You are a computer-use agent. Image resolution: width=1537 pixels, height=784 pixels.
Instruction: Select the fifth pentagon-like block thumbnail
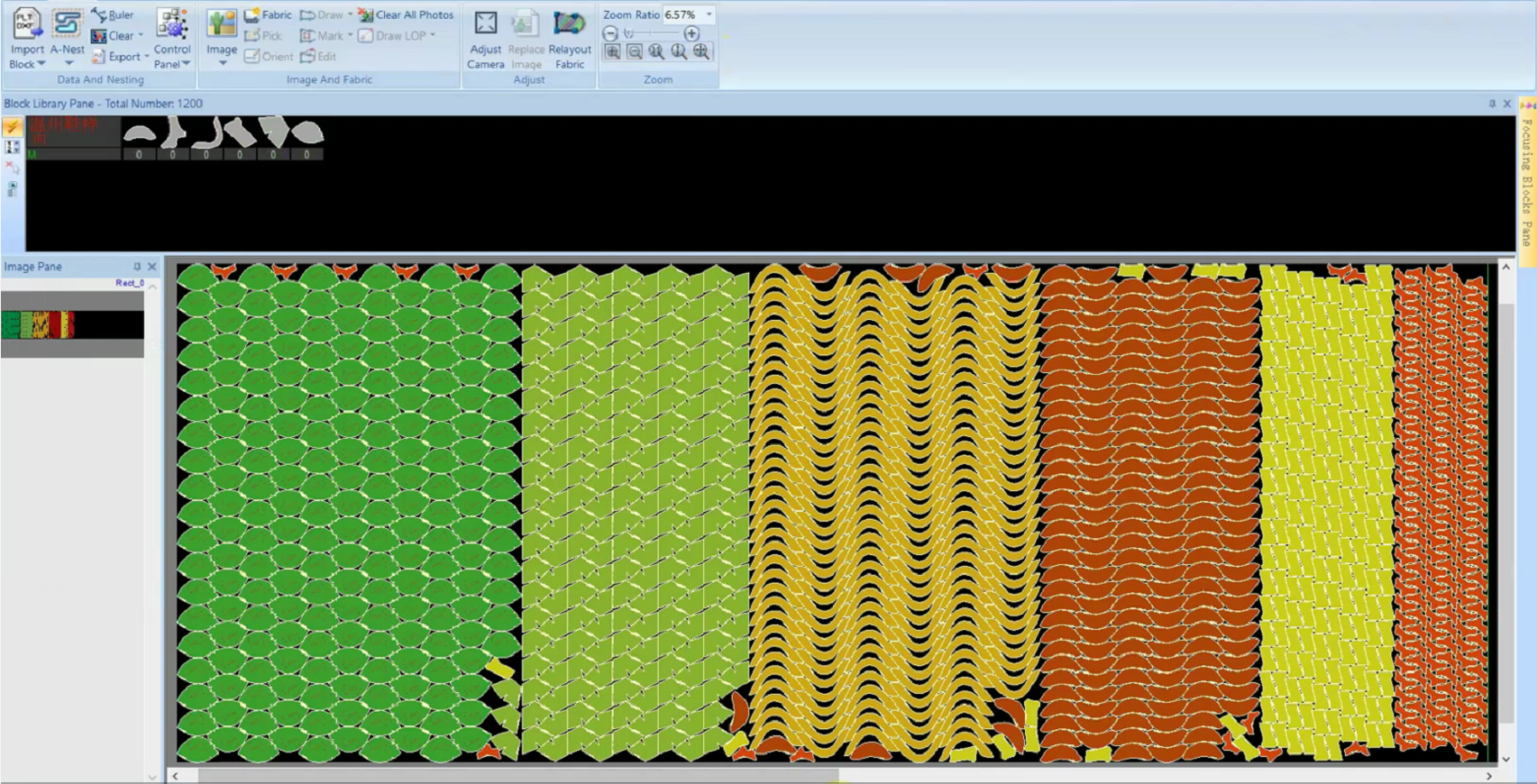(x=273, y=132)
